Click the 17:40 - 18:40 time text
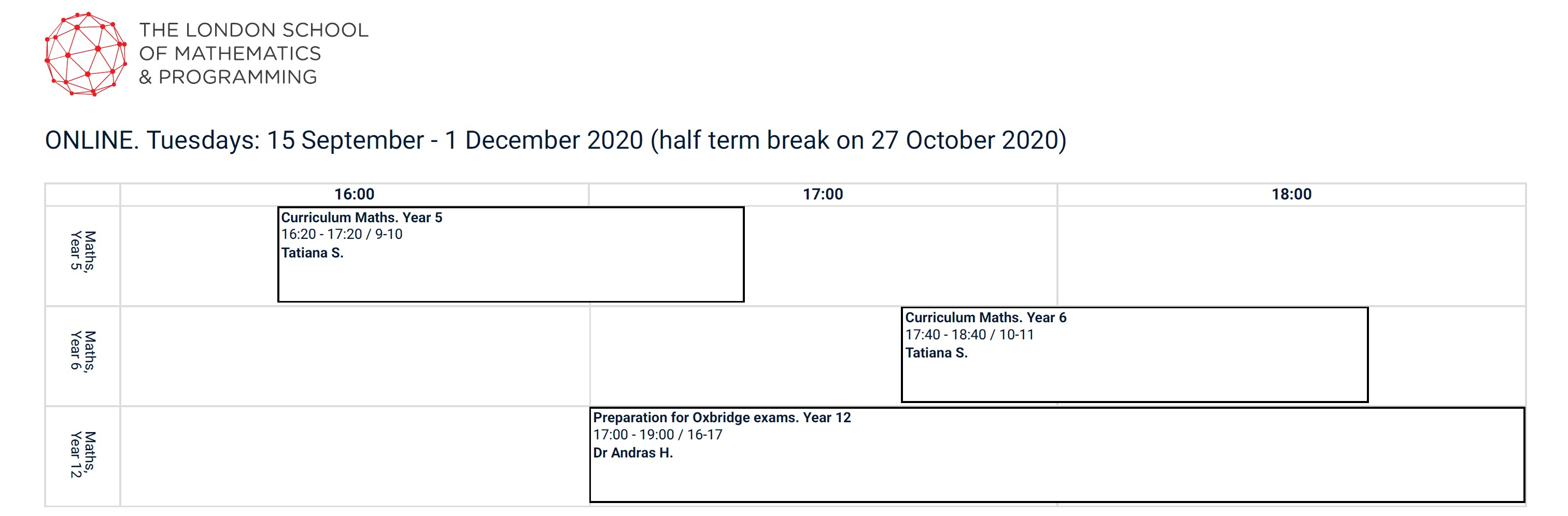 pyautogui.click(x=945, y=335)
